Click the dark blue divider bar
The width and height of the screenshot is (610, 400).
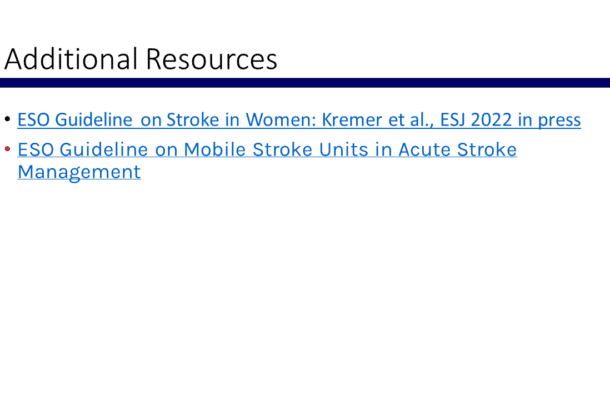pos(305,83)
